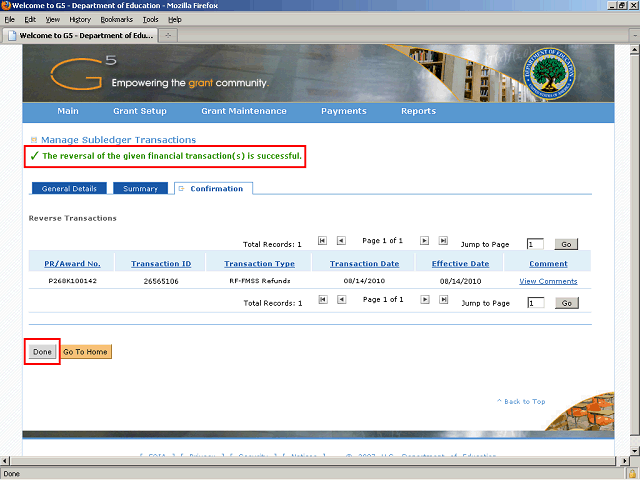Sort by Transaction Type column
640x480 pixels.
click(259, 264)
